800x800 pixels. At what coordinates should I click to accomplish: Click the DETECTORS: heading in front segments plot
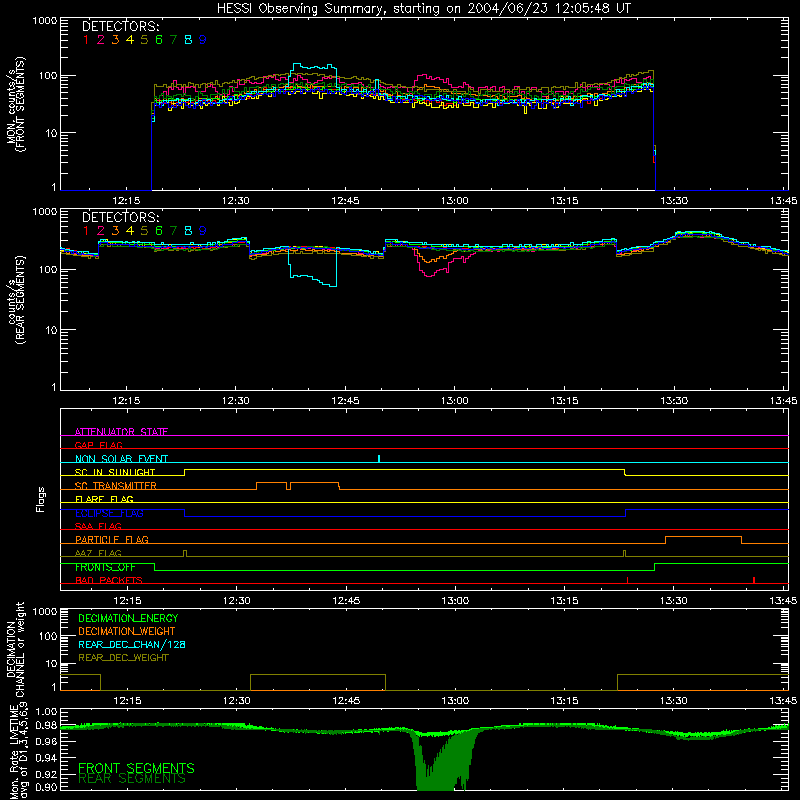[121, 27]
